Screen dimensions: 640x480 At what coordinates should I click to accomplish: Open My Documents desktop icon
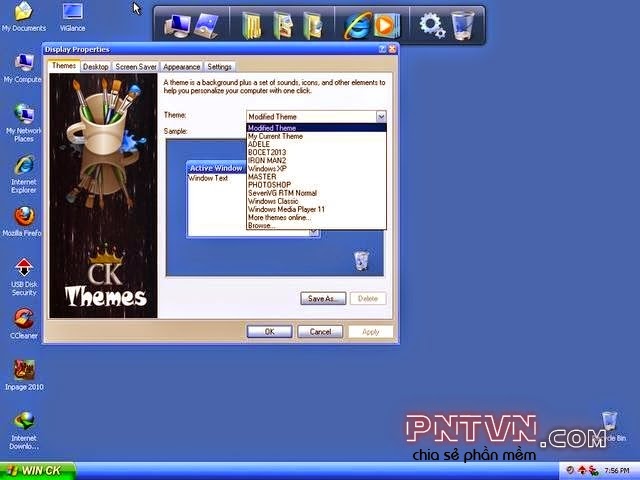tap(24, 16)
